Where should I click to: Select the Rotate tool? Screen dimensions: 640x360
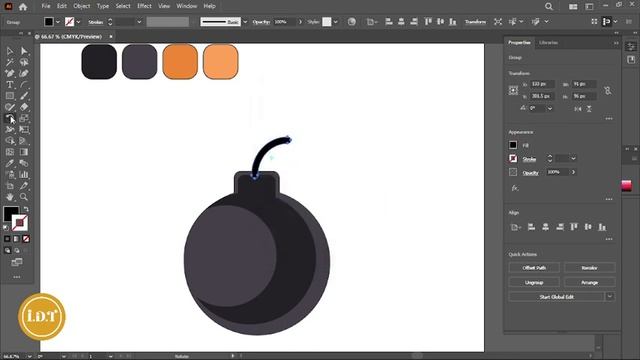[10, 118]
